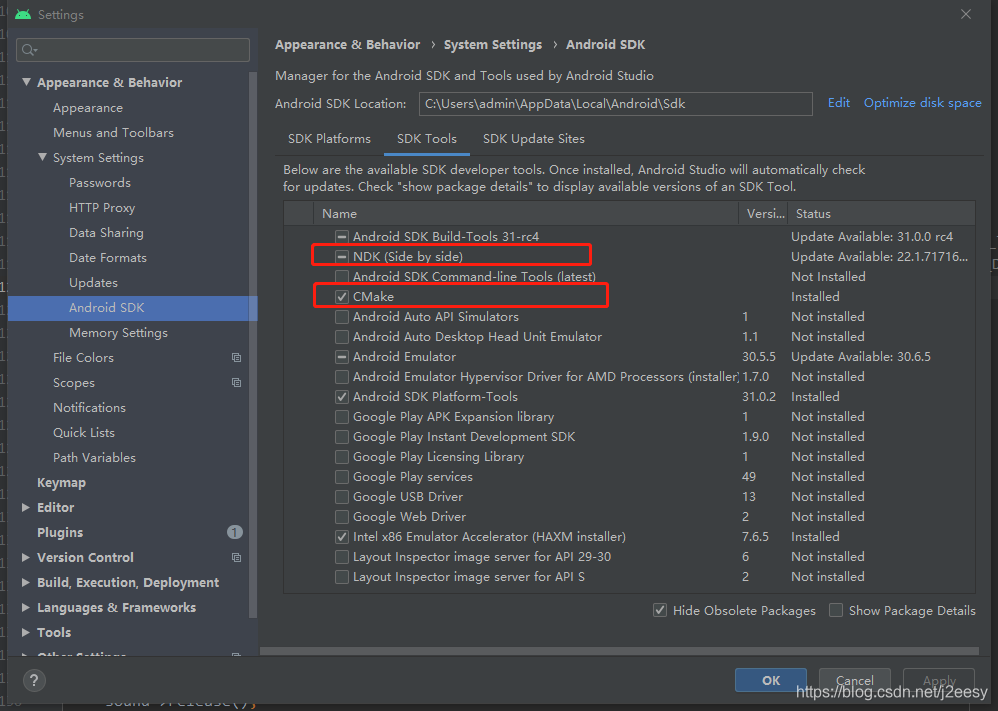The width and height of the screenshot is (998, 711).
Task: Open Data Sharing settings
Action: pyautogui.click(x=106, y=232)
